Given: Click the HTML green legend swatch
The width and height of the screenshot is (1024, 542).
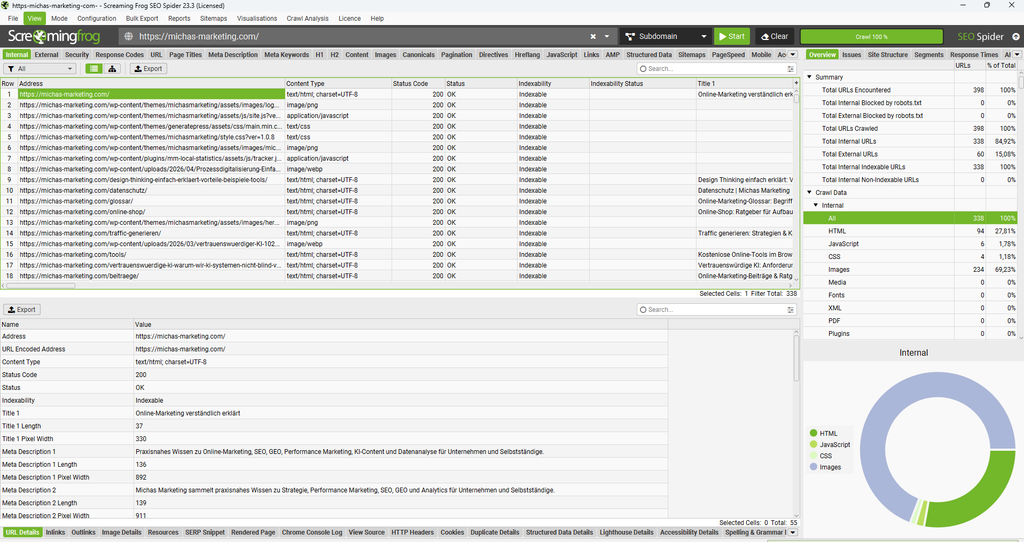Looking at the screenshot, I should pyautogui.click(x=813, y=433).
